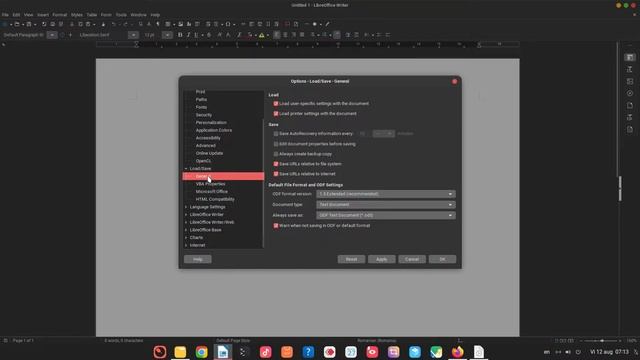Open the Firefox icon in the dock
Viewport: 640px width, 360px height.
pos(458,352)
